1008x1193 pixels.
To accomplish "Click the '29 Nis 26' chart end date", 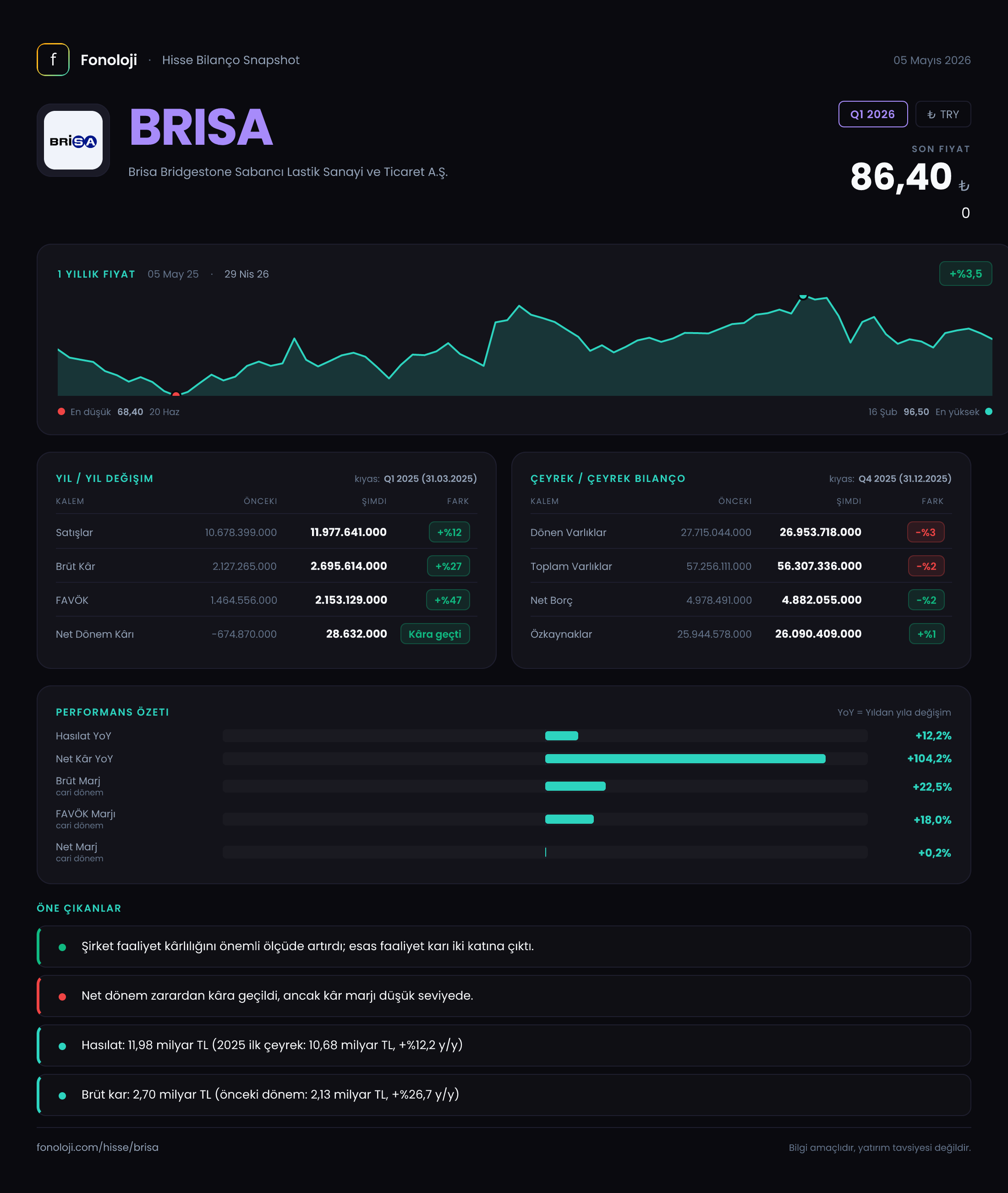I will click(x=247, y=274).
